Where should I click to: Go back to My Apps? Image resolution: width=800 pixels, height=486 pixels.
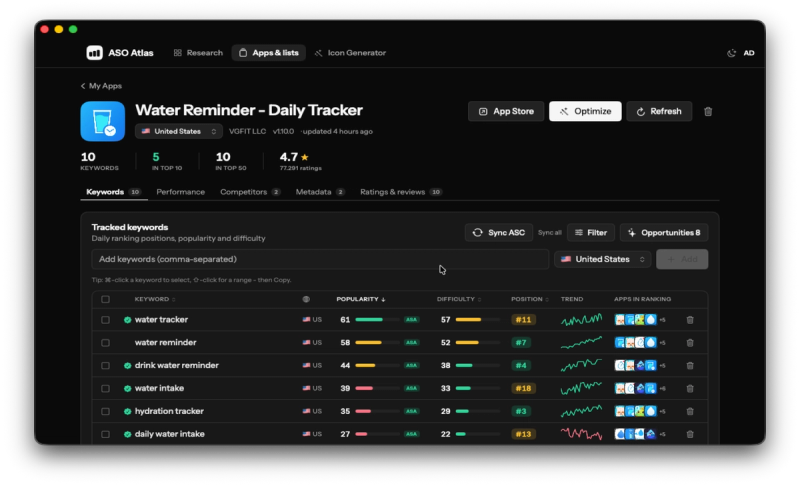(101, 86)
